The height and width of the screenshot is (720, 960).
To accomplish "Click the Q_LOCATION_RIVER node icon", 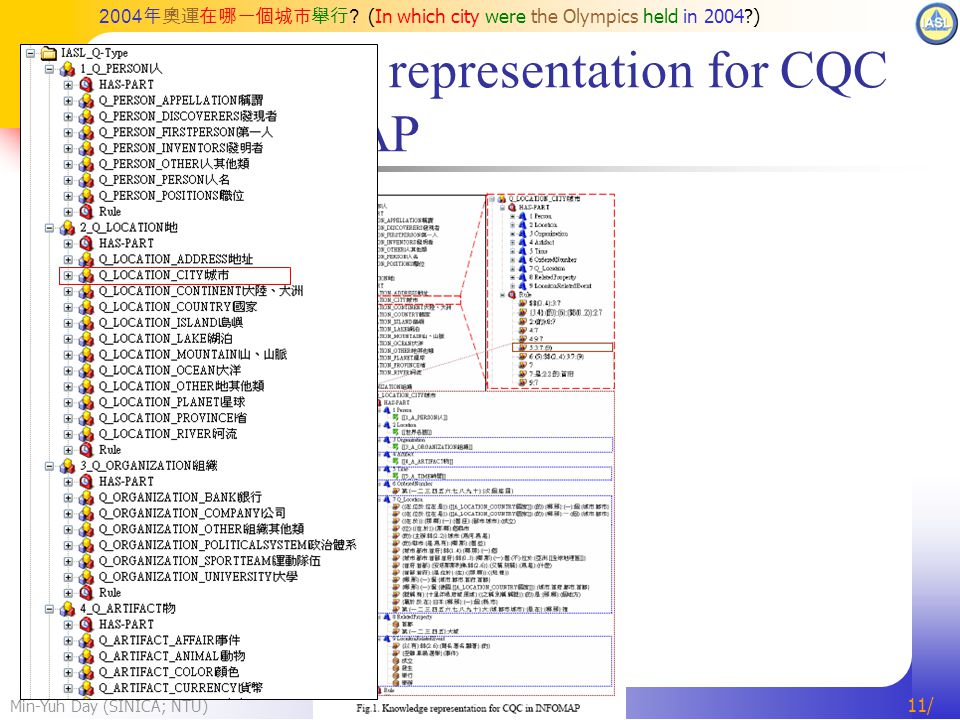I will (x=86, y=434).
